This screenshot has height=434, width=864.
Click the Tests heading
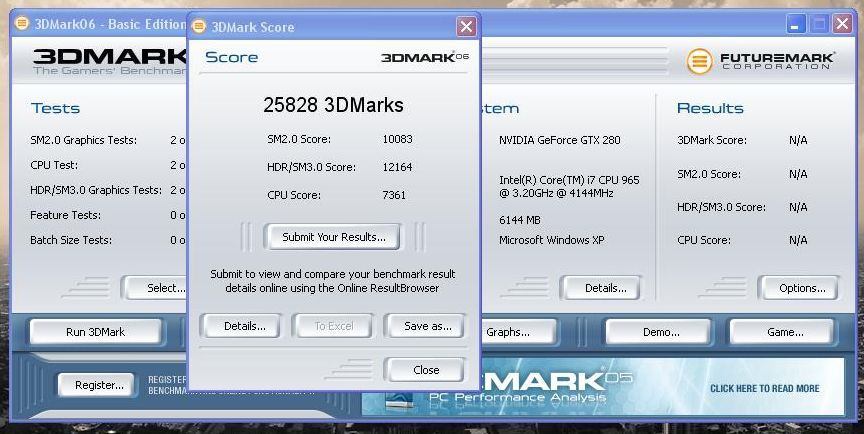coord(55,108)
